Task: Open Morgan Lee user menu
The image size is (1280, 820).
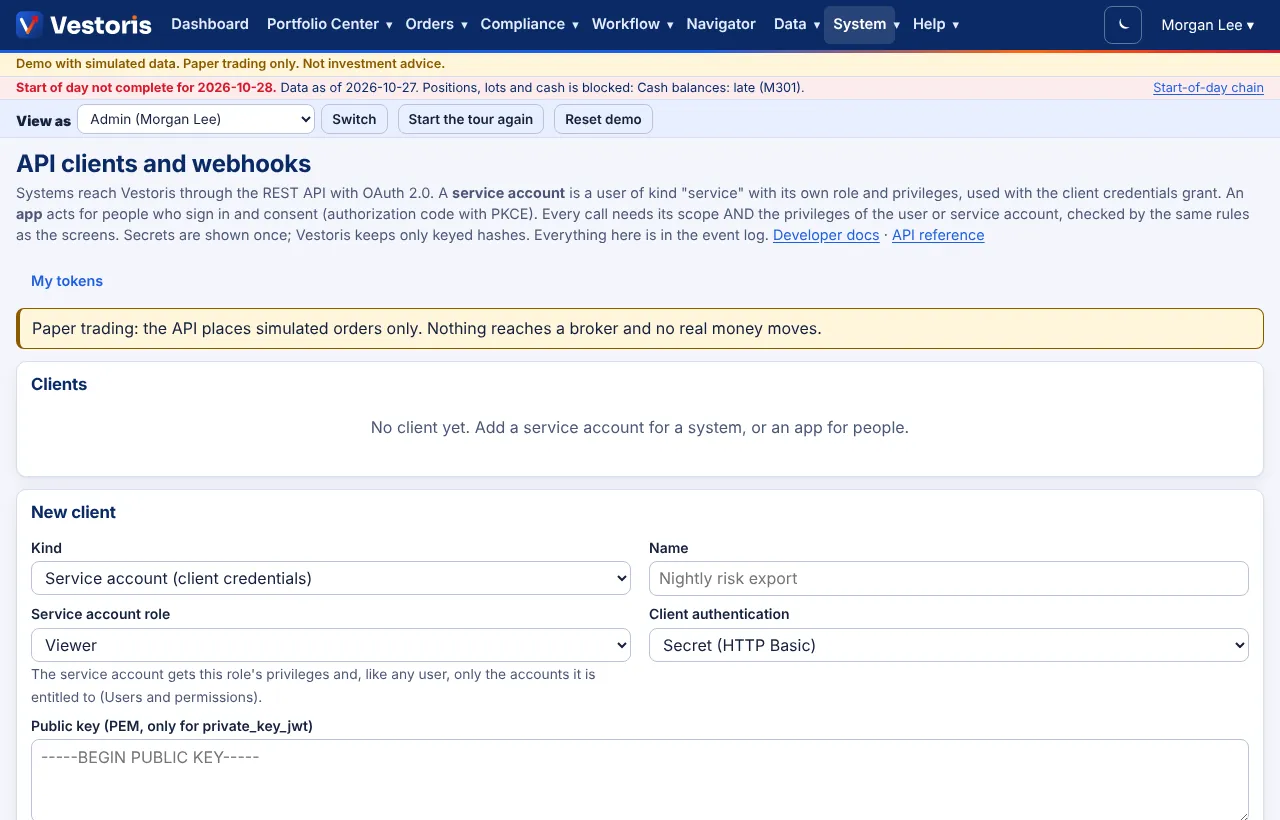Action: pyautogui.click(x=1208, y=25)
